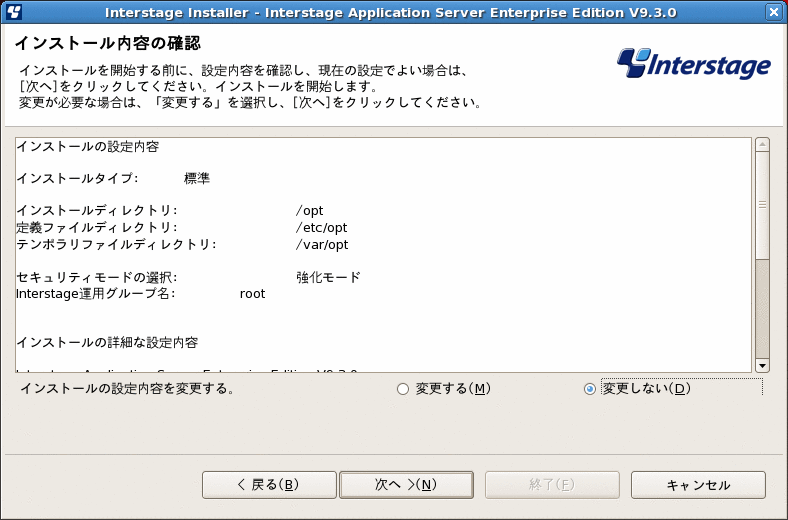Click the 強化モード security mode value
Viewport: 788px width, 520px height.
coord(328,277)
